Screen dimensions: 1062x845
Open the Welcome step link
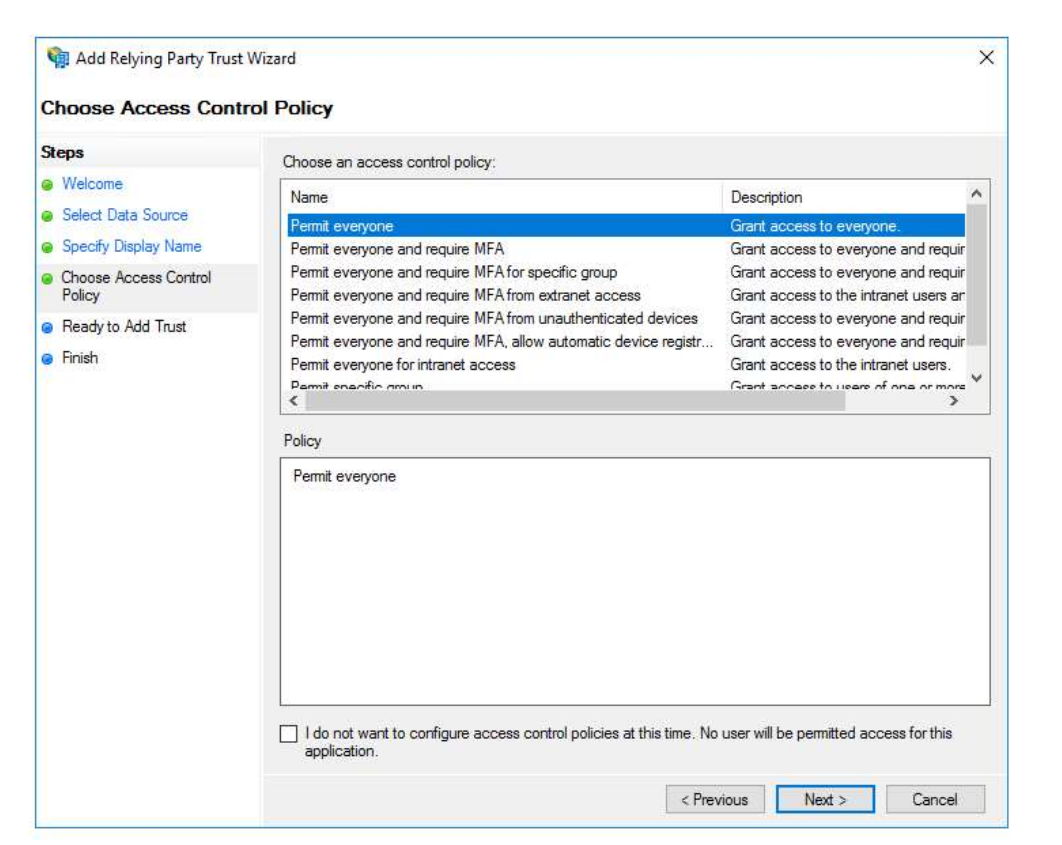tap(92, 184)
